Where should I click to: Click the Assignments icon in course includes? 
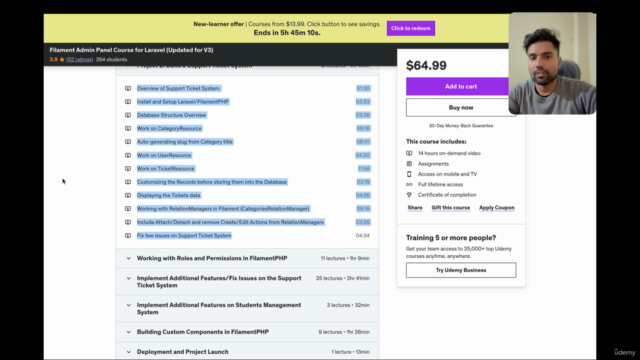click(409, 164)
